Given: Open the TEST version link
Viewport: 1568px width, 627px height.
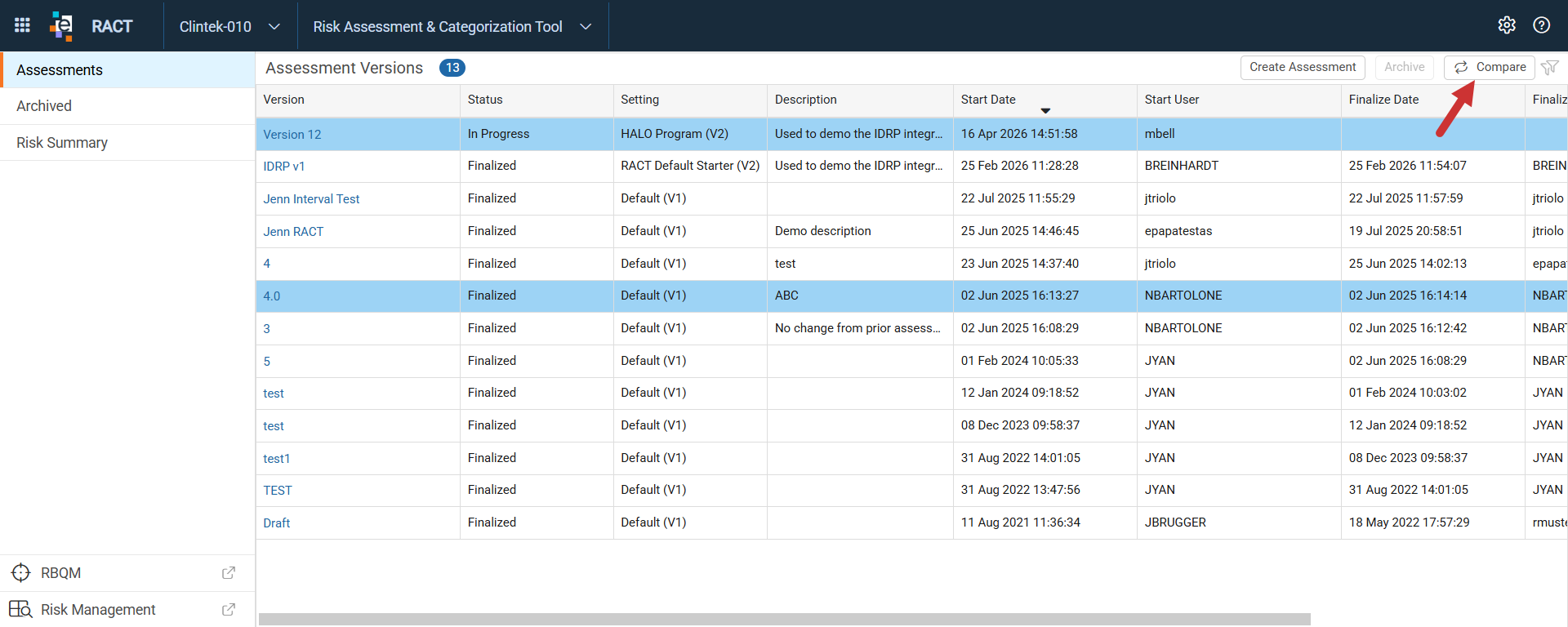Looking at the screenshot, I should [x=278, y=491].
